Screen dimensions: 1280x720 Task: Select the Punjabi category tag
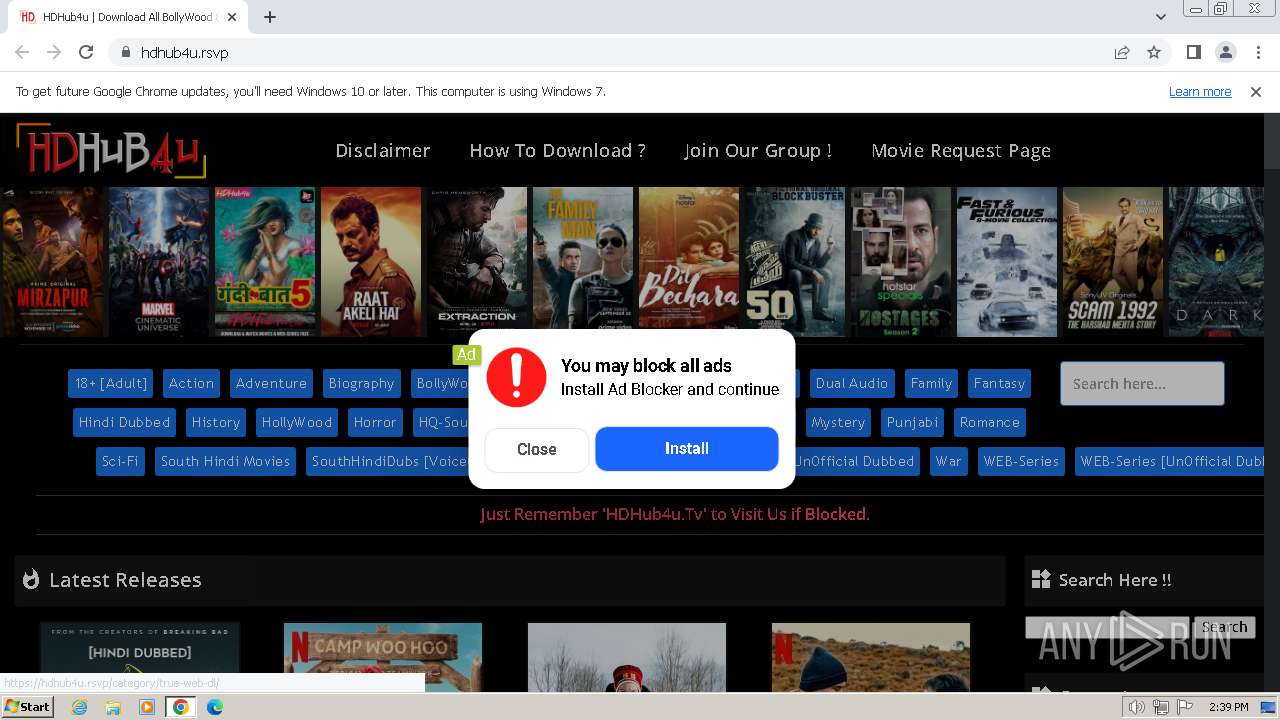click(913, 423)
